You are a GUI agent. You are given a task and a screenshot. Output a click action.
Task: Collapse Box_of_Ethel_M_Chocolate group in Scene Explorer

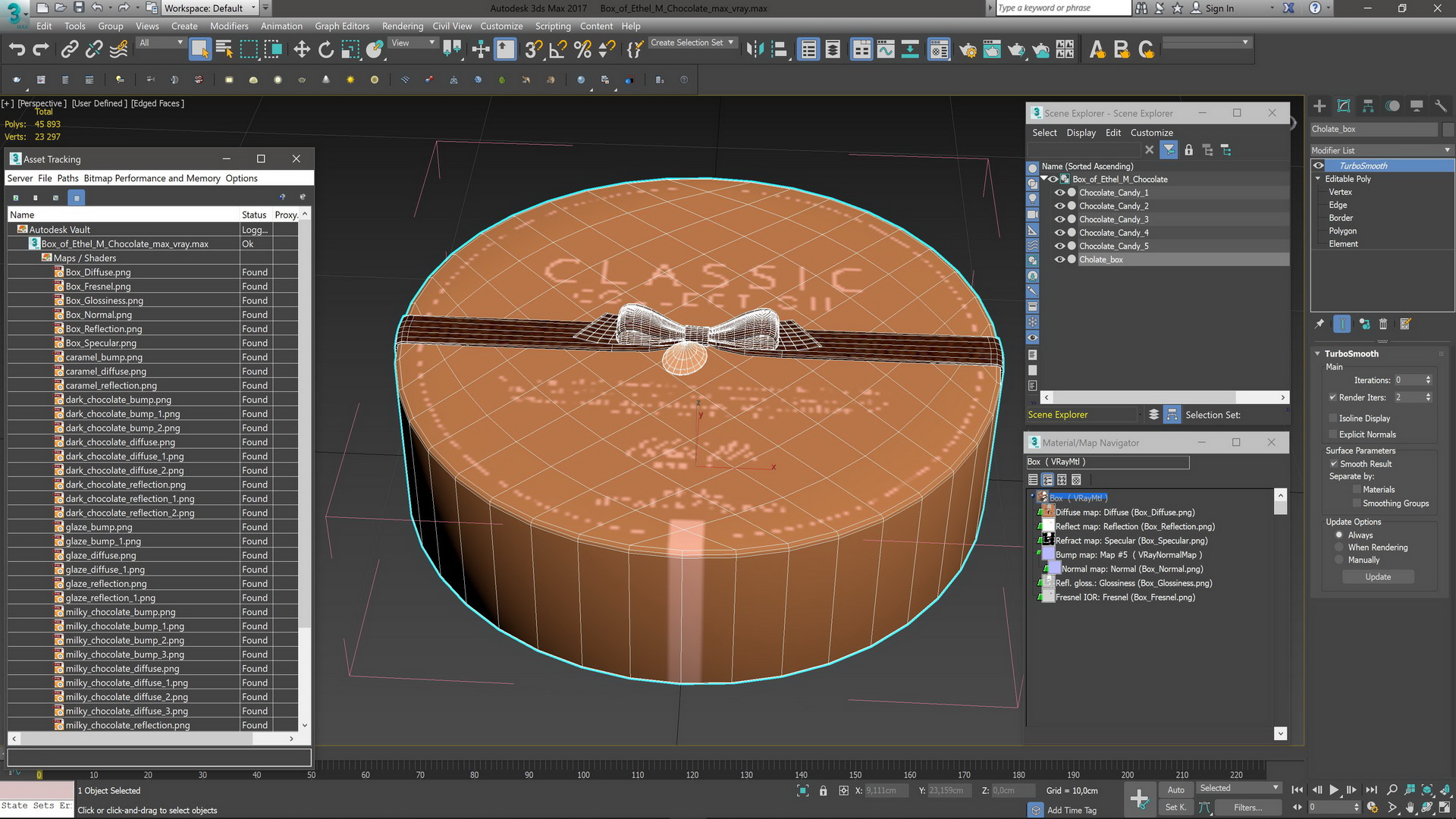pyautogui.click(x=1044, y=179)
